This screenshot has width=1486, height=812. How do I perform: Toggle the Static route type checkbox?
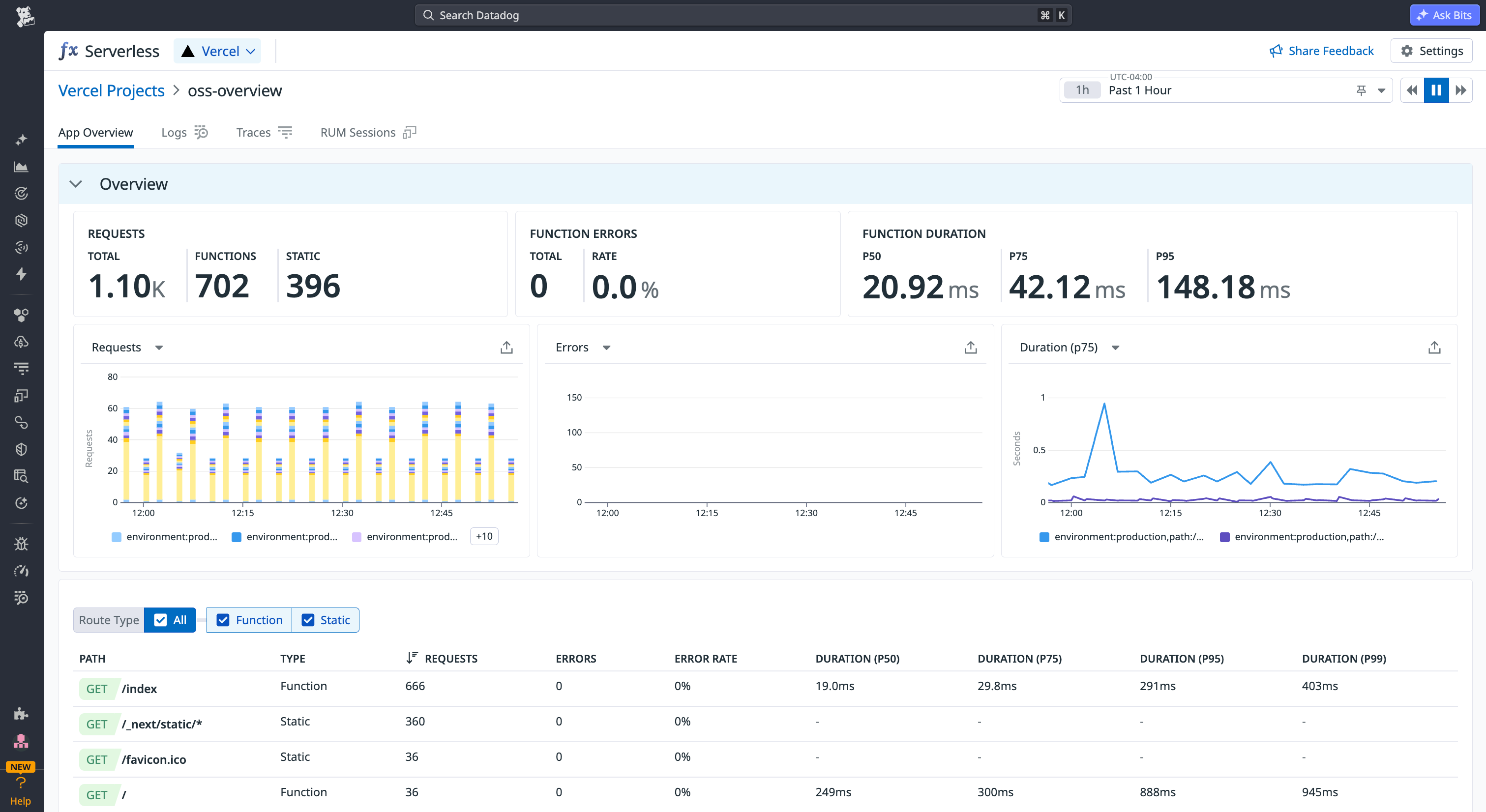point(308,620)
